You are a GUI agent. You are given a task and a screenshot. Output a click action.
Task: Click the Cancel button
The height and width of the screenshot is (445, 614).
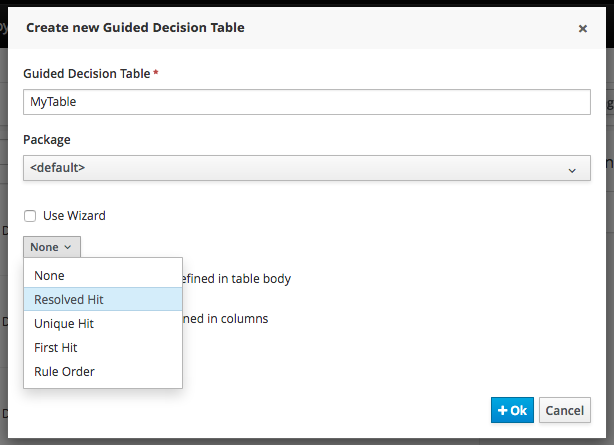(x=564, y=410)
